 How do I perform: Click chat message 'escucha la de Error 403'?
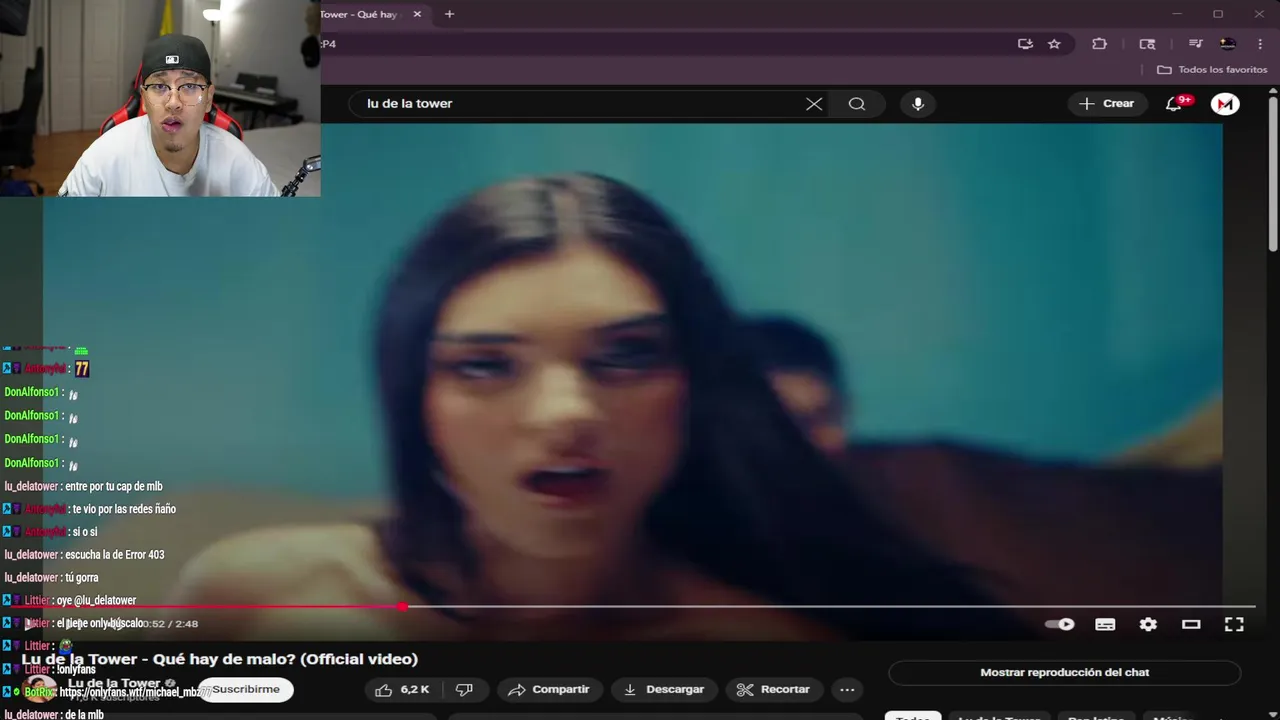(115, 555)
